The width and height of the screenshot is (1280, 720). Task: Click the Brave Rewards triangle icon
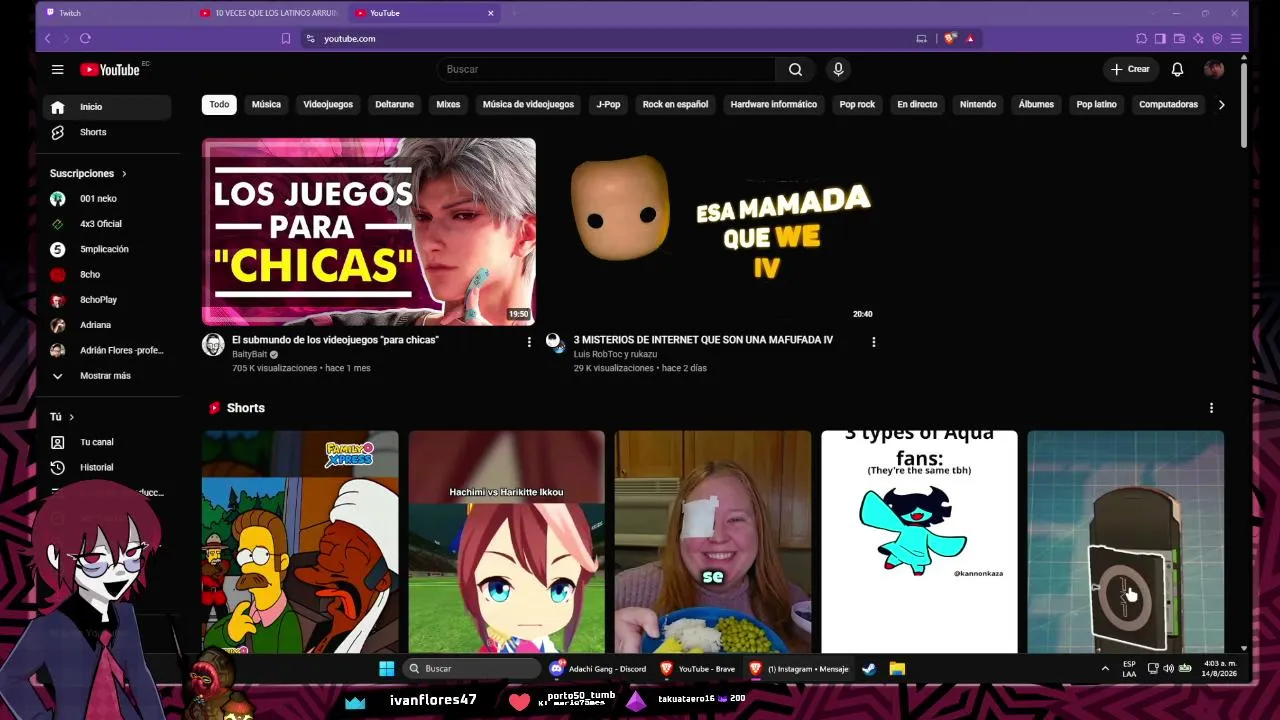click(x=970, y=38)
